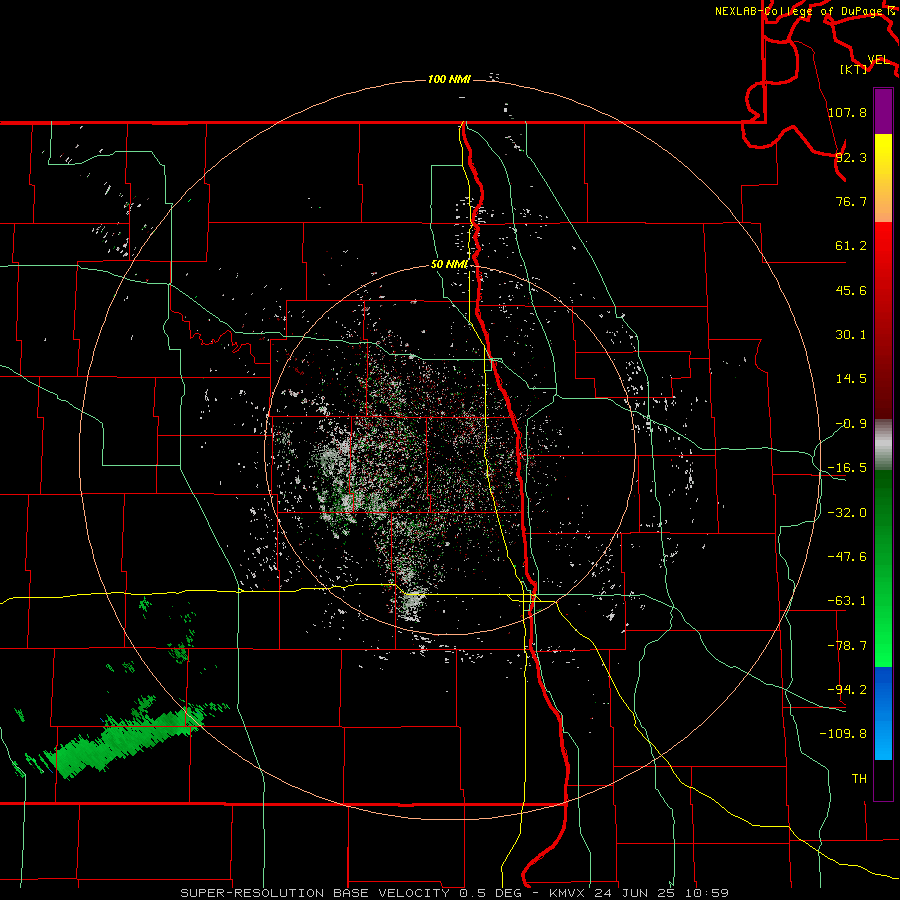The width and height of the screenshot is (900, 900).
Task: Select the -109.8 scale value
Action: (x=843, y=734)
